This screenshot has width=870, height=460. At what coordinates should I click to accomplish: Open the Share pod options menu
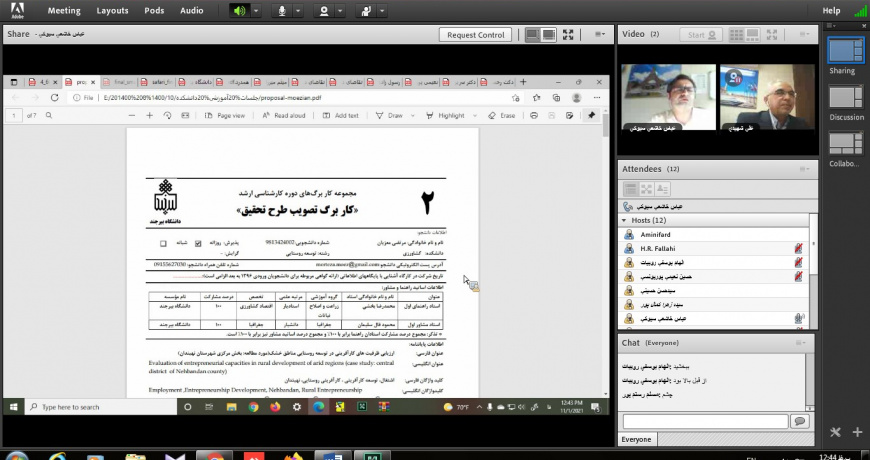(x=600, y=34)
